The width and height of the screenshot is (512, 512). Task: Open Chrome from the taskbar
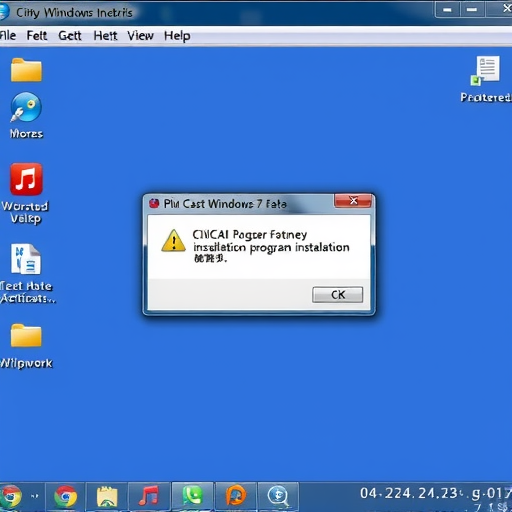tap(66, 496)
